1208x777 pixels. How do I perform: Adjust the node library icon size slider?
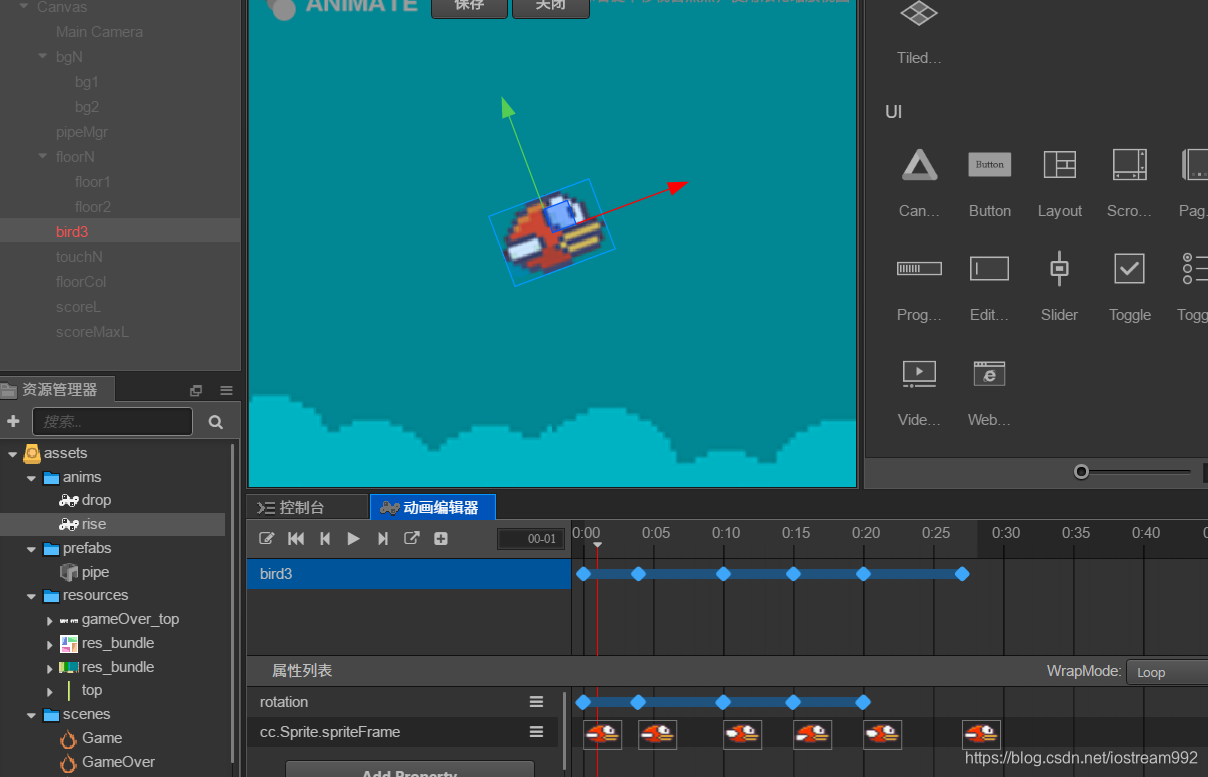pos(1081,472)
